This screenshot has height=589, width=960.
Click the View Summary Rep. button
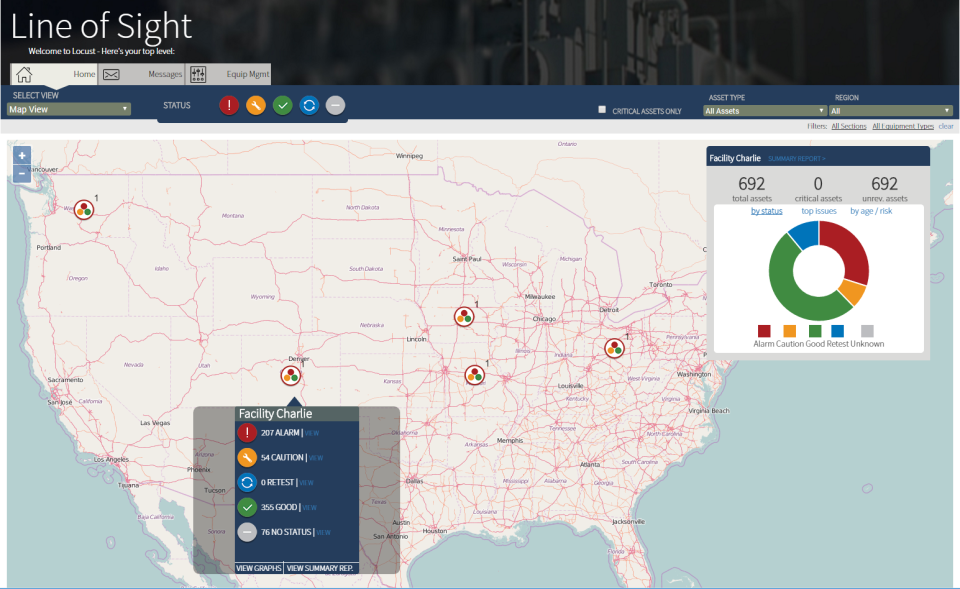point(320,568)
